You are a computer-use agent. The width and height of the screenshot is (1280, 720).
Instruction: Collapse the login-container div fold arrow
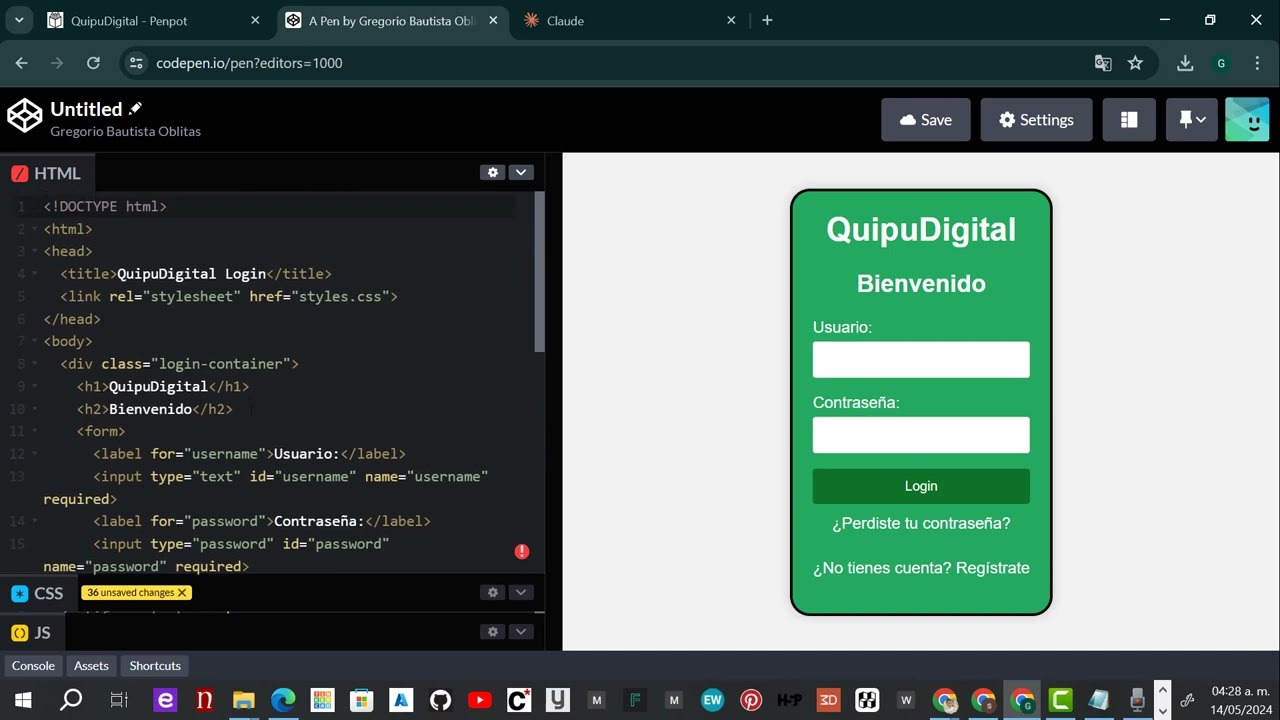coord(37,364)
